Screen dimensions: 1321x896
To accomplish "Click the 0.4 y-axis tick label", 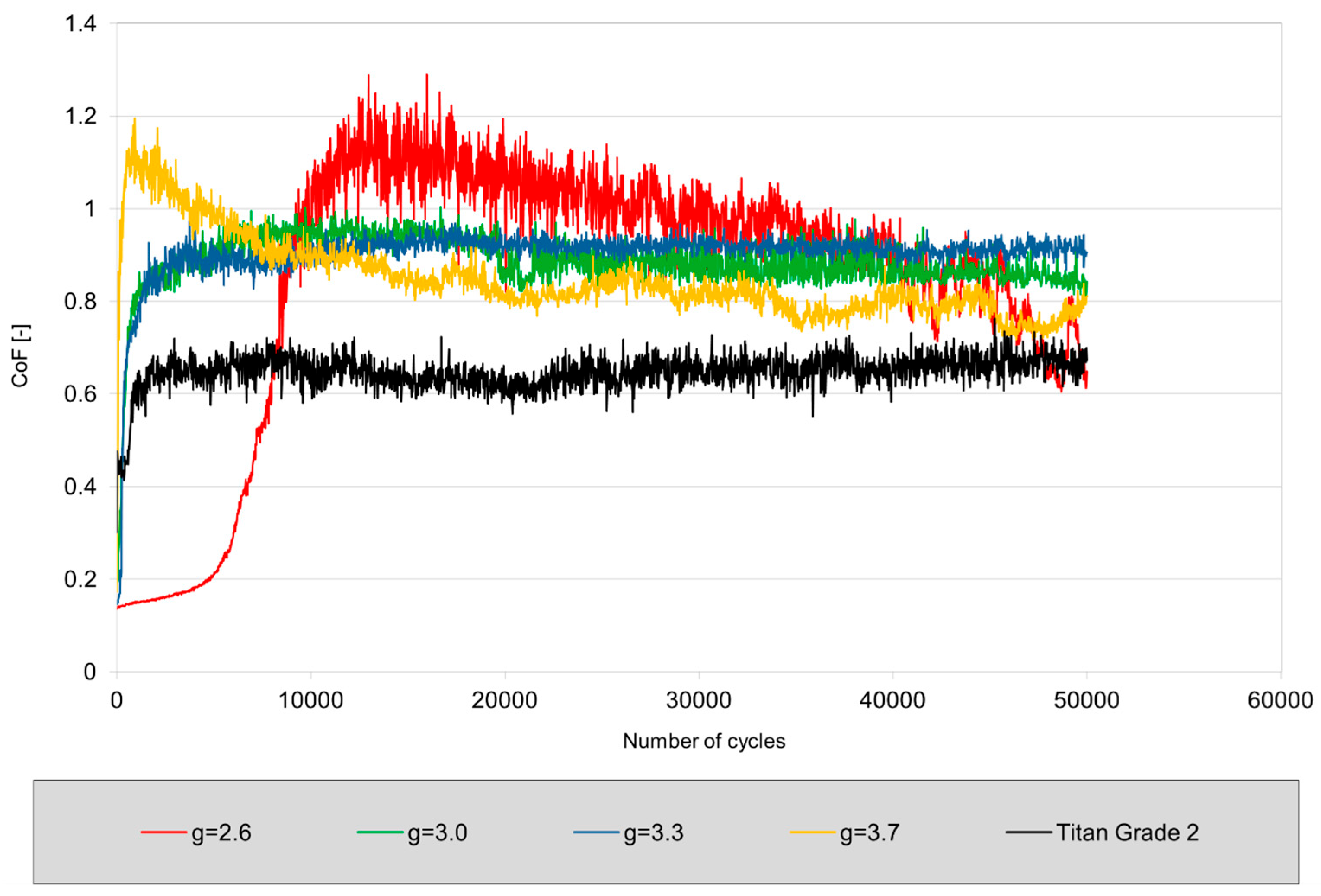I will coord(80,487).
